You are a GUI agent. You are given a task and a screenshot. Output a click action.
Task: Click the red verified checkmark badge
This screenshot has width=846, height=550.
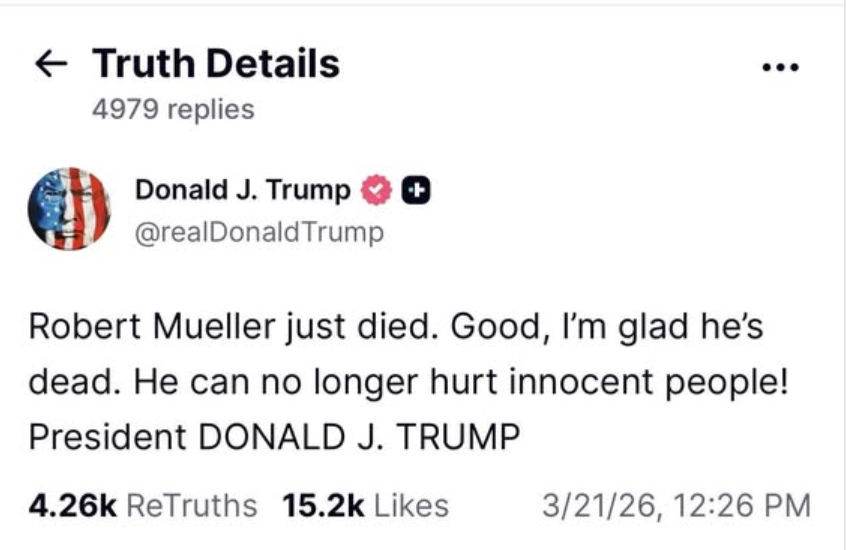tap(375, 190)
